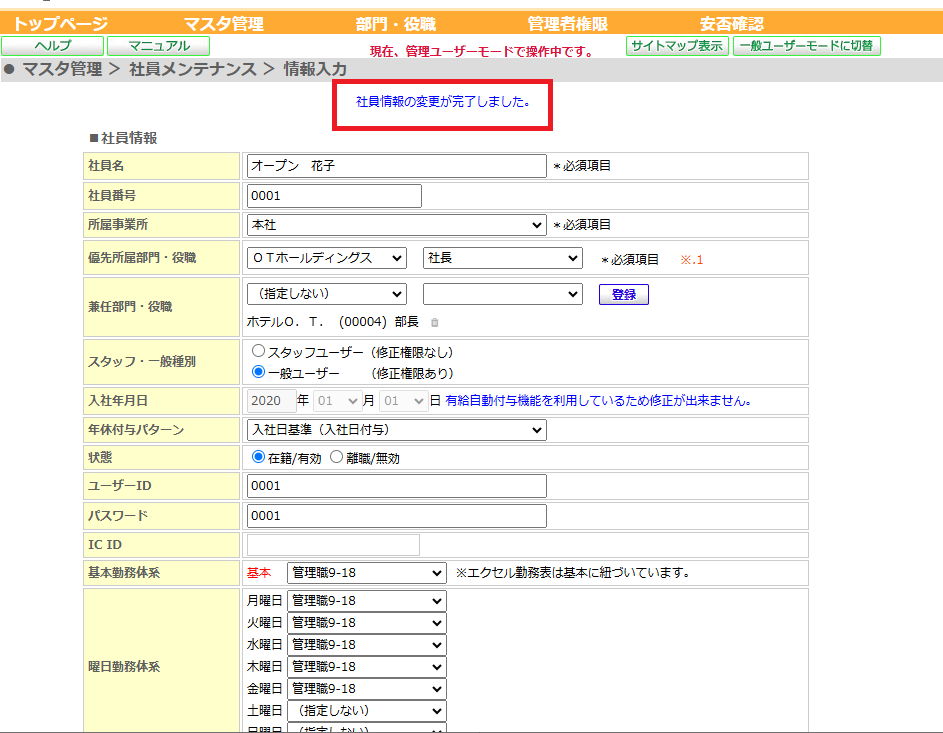Open 木曜日 work schedule dropdown
Viewport: 943px width, 733px height.
tap(367, 667)
